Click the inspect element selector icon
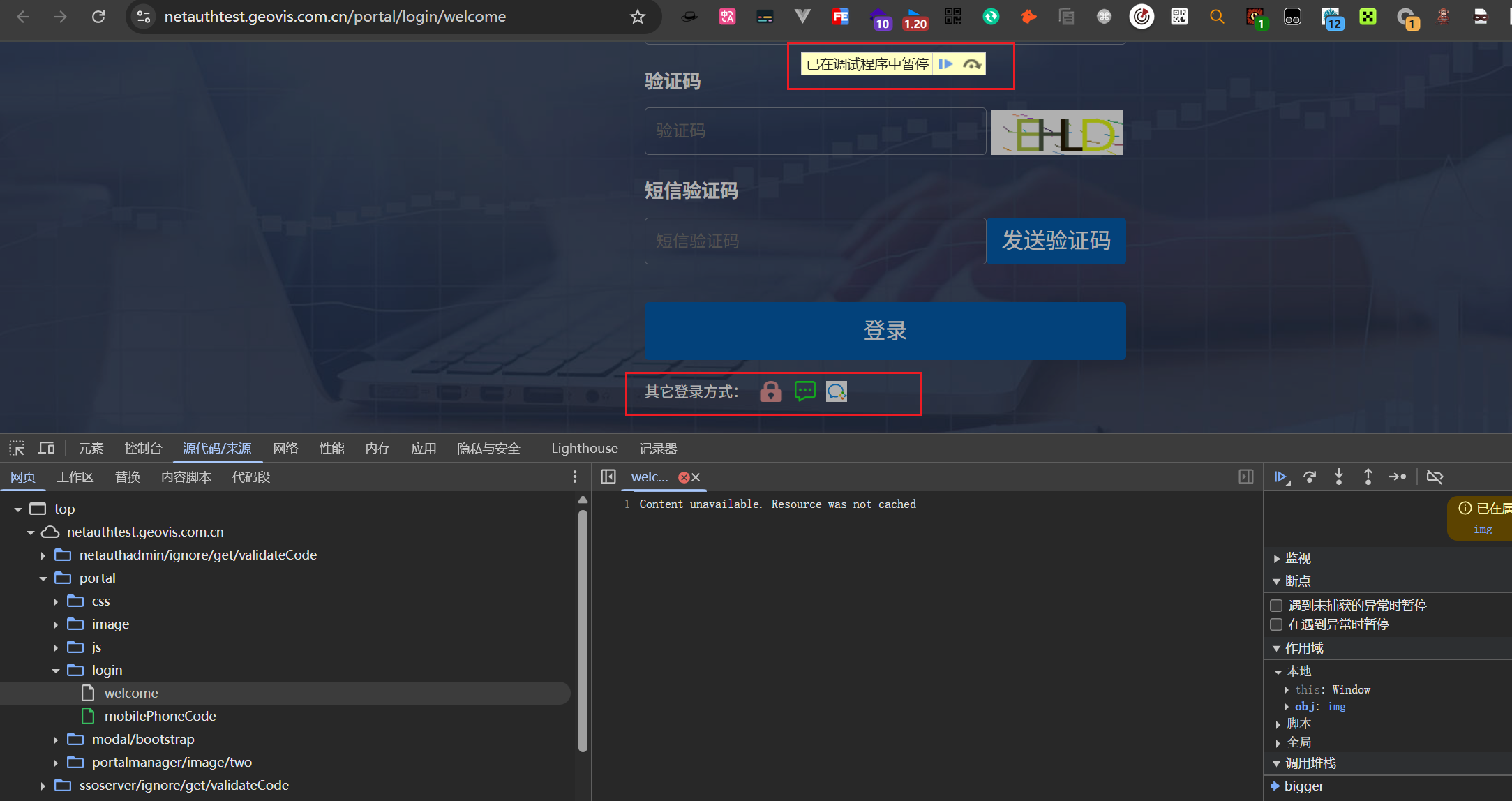Screen dimensions: 1512x801 coord(17,448)
